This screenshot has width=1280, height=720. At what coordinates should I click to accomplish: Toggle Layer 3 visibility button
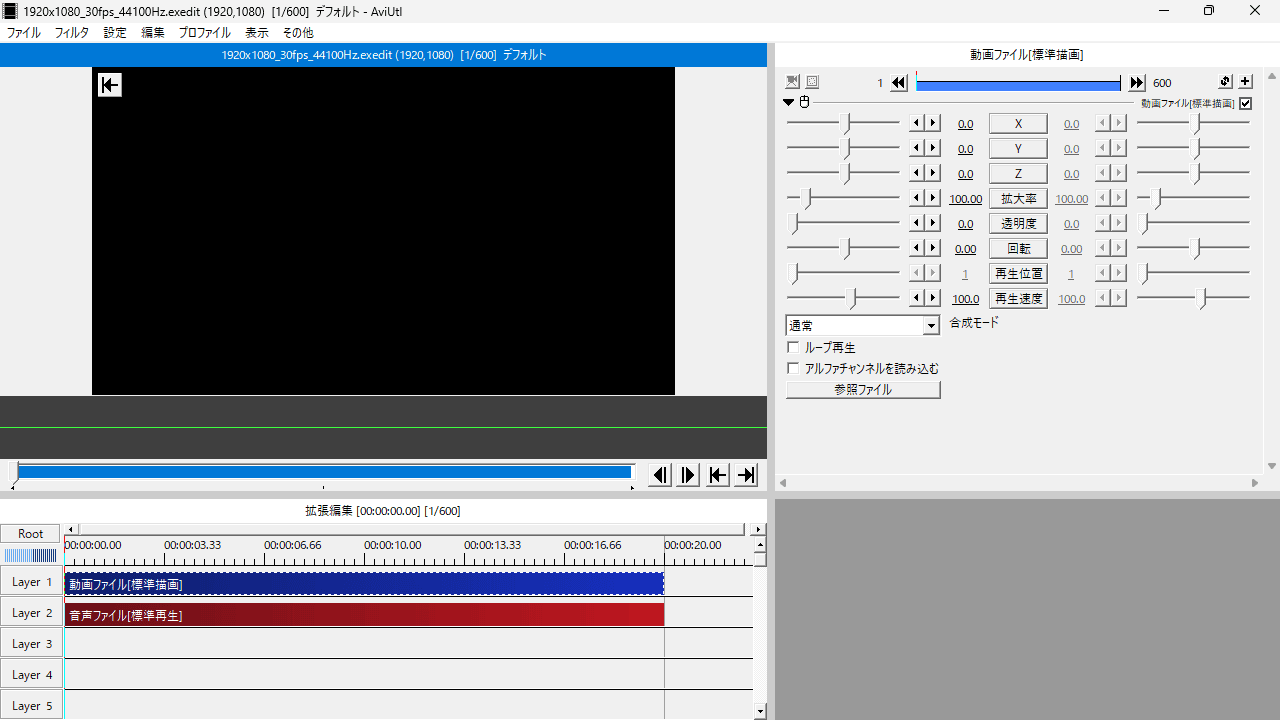click(x=31, y=644)
